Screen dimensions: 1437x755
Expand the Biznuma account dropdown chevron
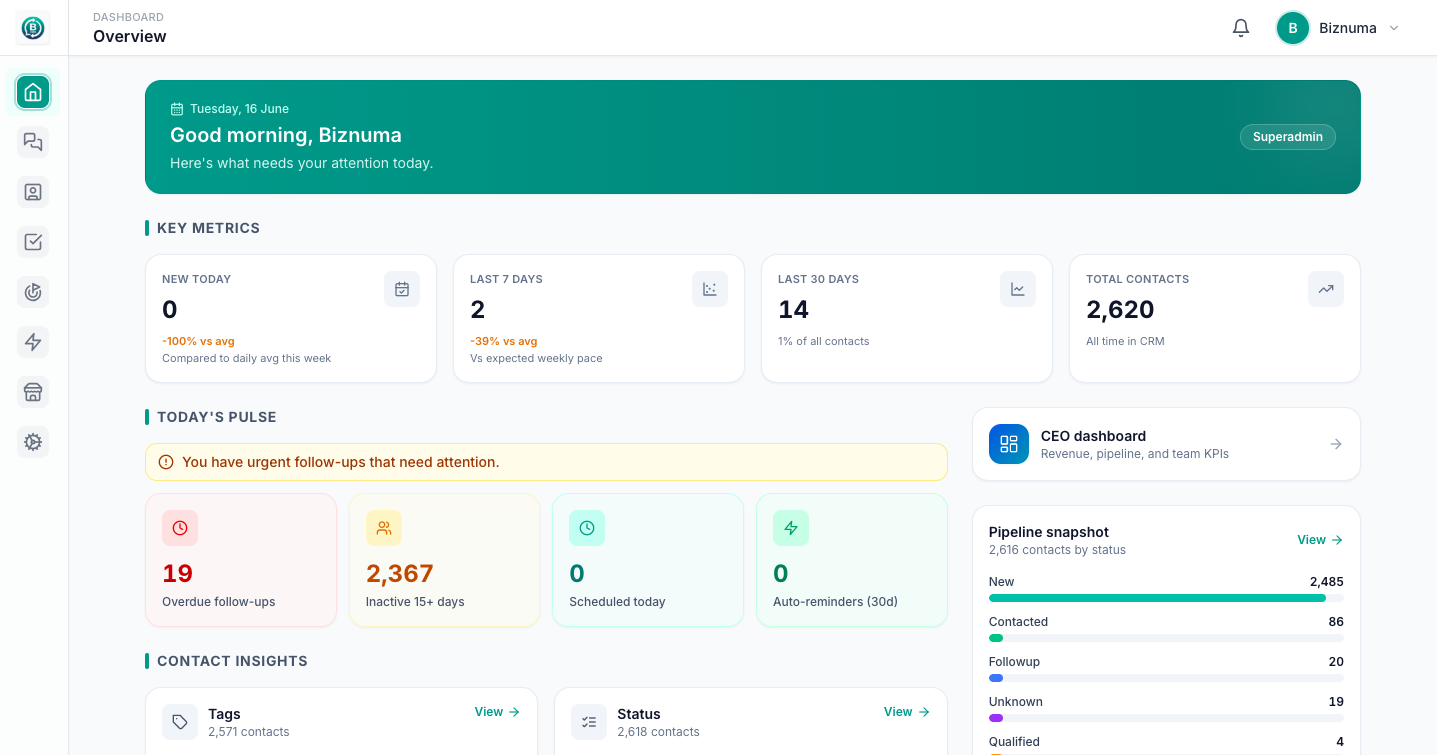pos(1394,28)
